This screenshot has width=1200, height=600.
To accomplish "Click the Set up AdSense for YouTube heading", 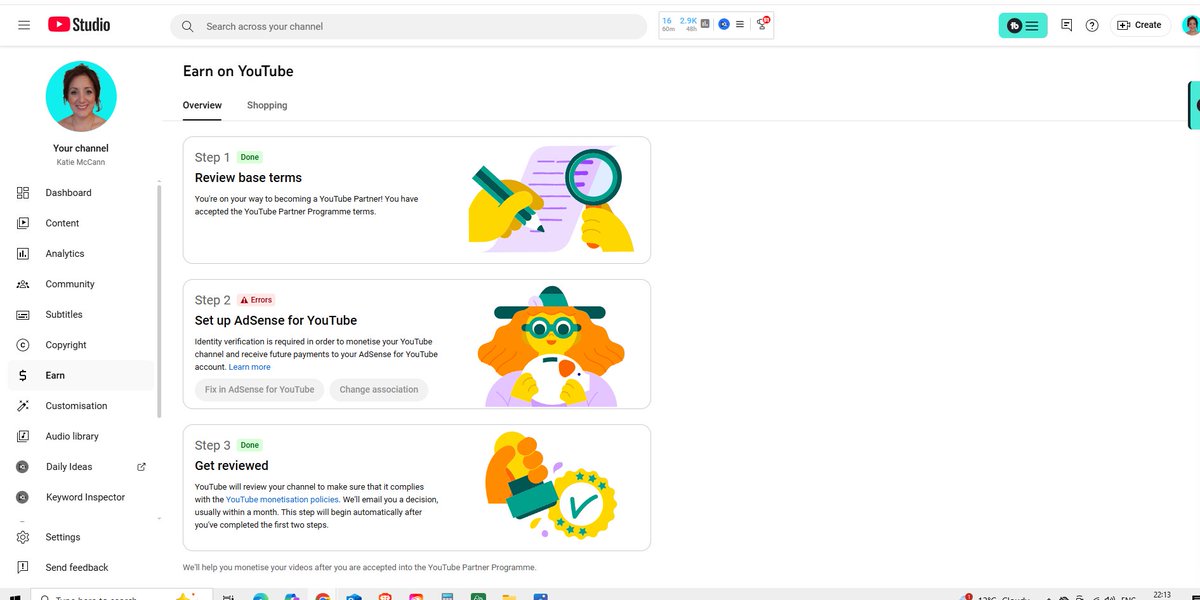I will (x=276, y=321).
